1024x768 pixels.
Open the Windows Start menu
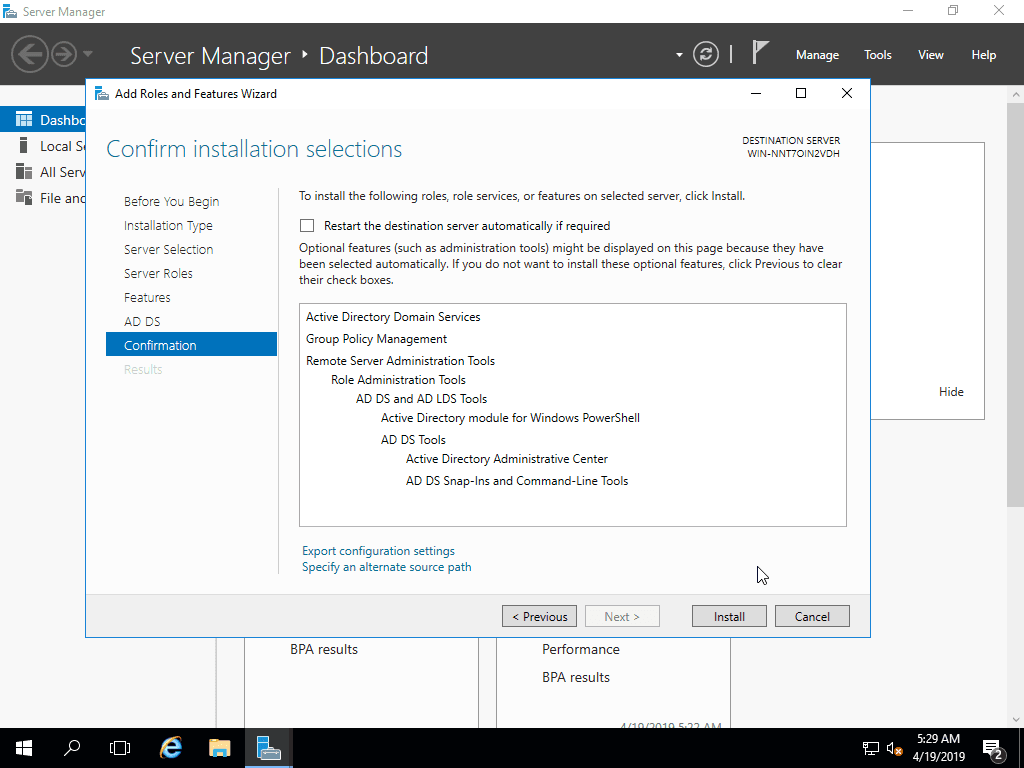pyautogui.click(x=24, y=748)
